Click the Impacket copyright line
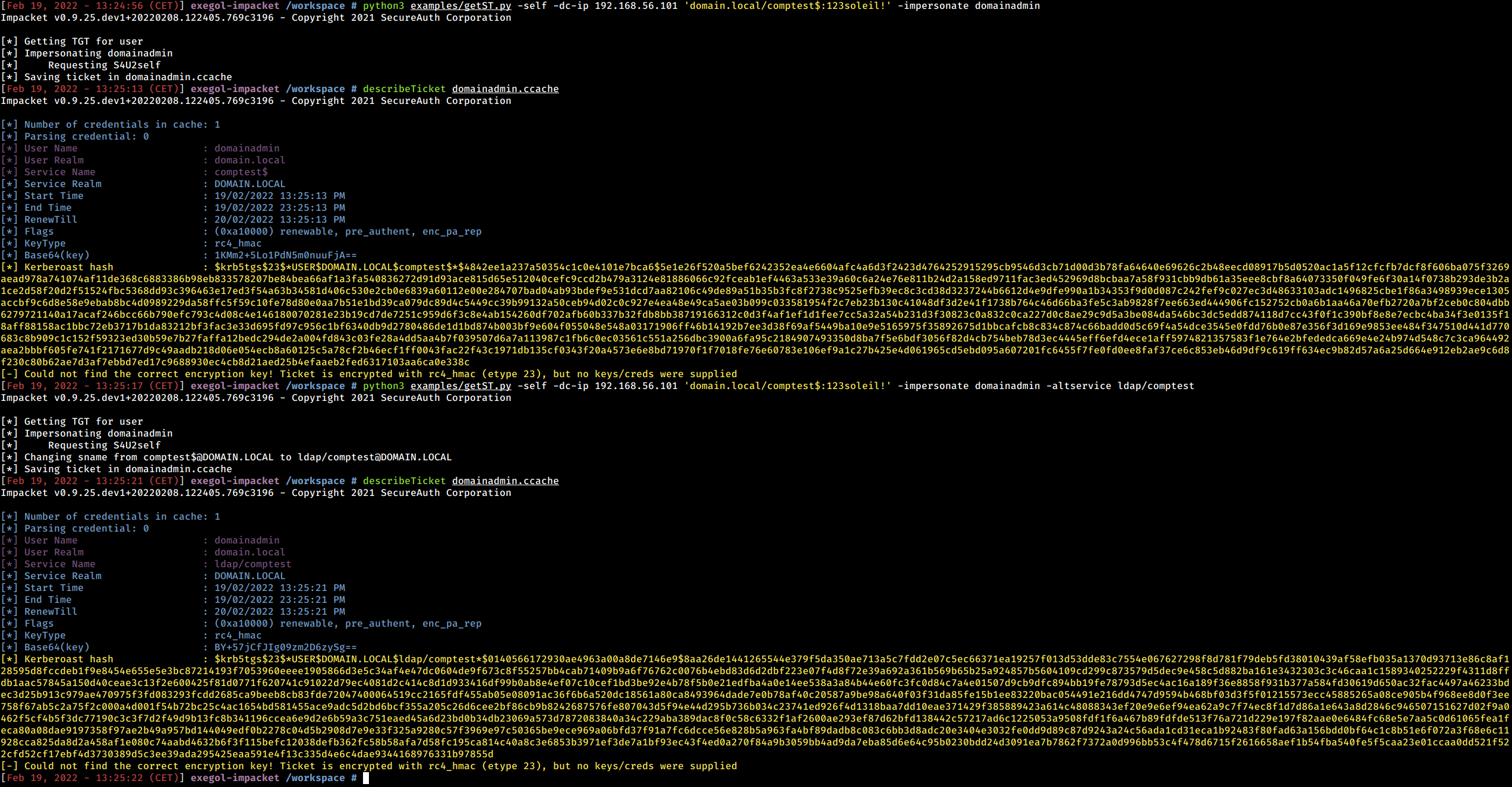1512x787 pixels. coord(255,18)
